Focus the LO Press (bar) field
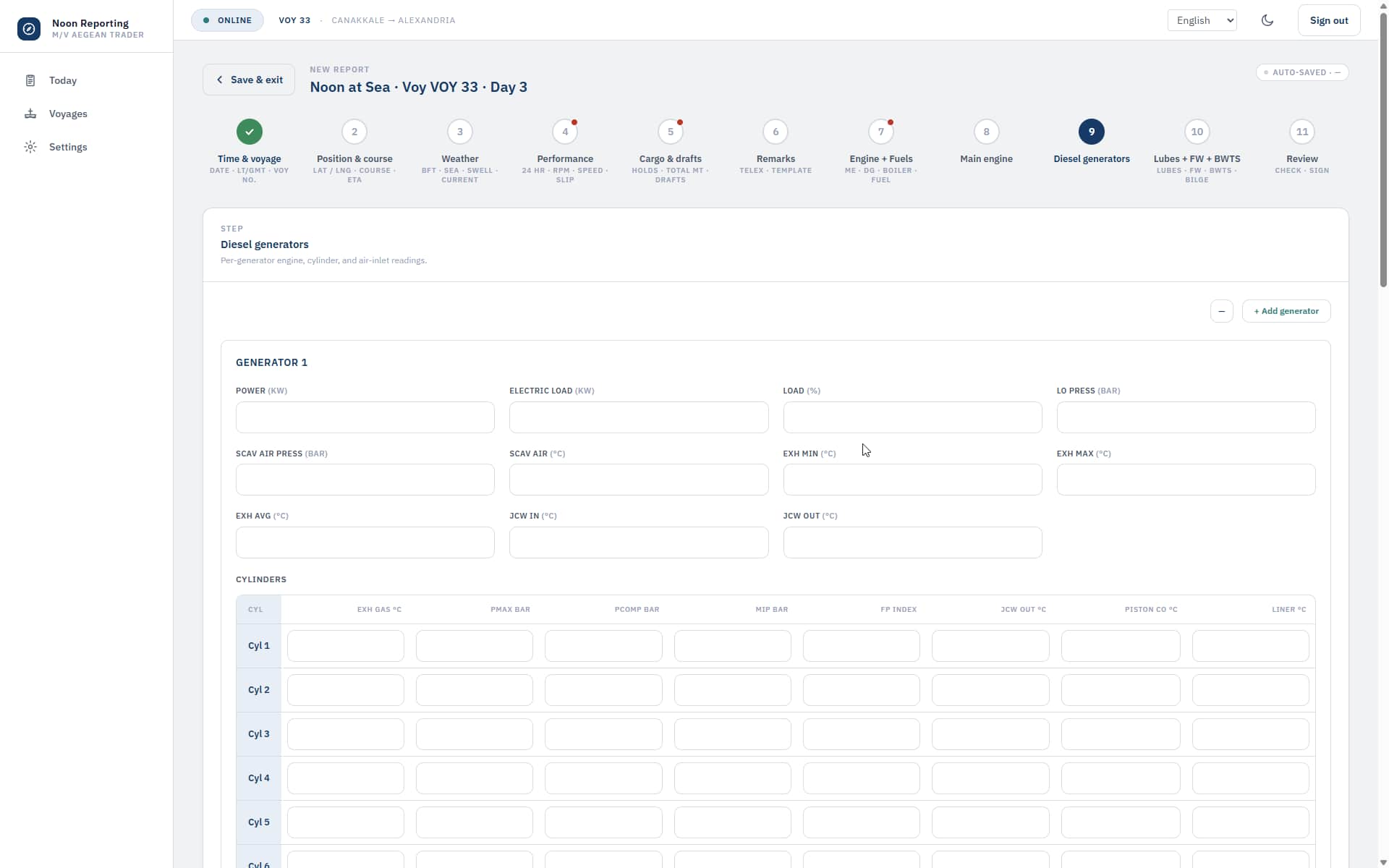This screenshot has height=868, width=1389. [x=1186, y=417]
